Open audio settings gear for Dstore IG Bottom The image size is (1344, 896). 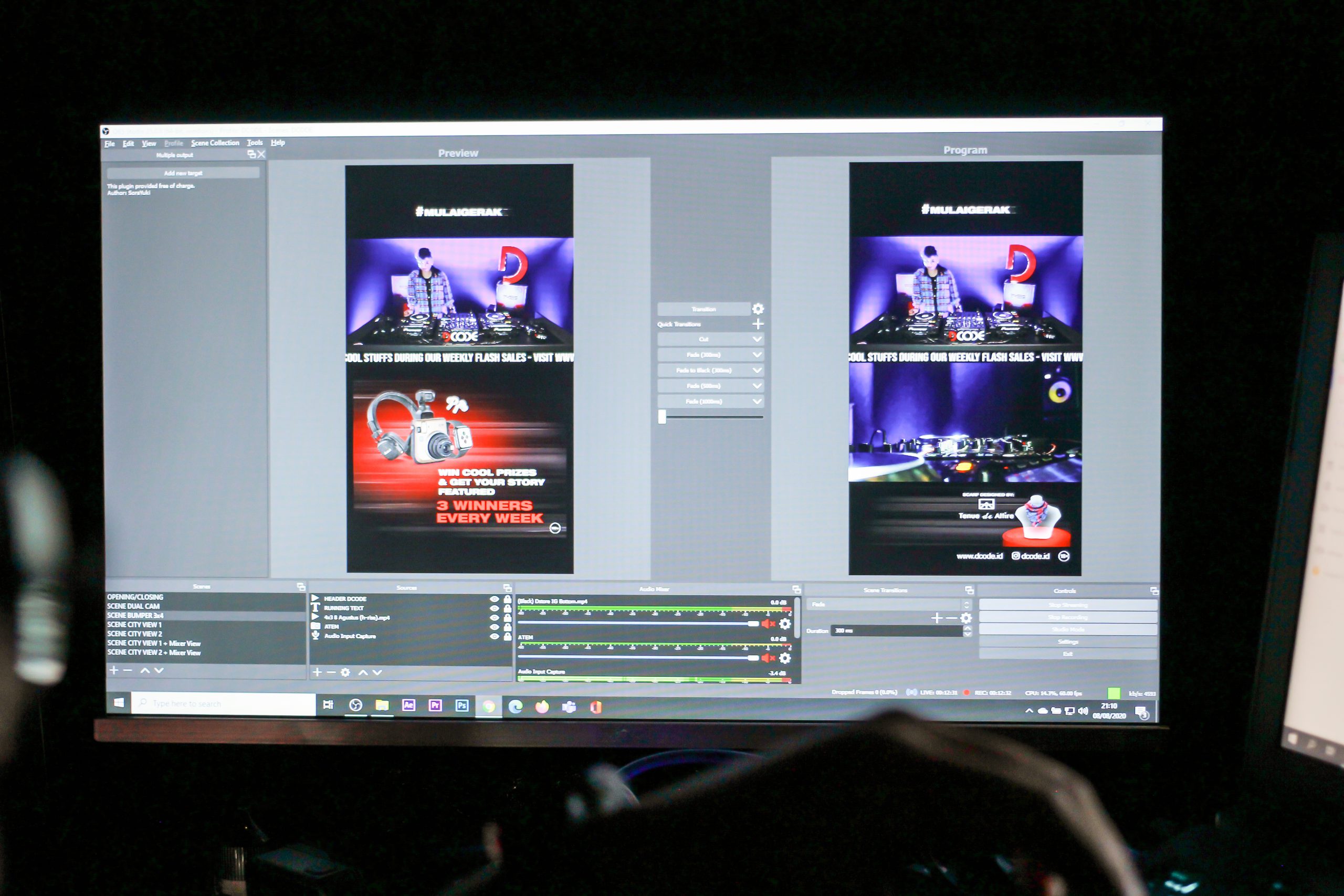(x=786, y=624)
